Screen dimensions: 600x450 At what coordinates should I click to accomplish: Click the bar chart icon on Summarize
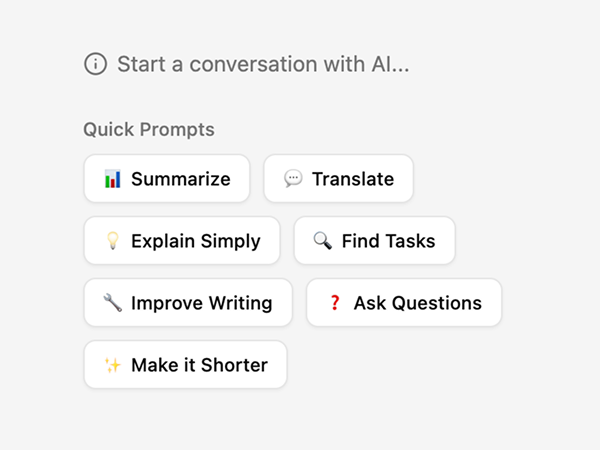pos(113,179)
